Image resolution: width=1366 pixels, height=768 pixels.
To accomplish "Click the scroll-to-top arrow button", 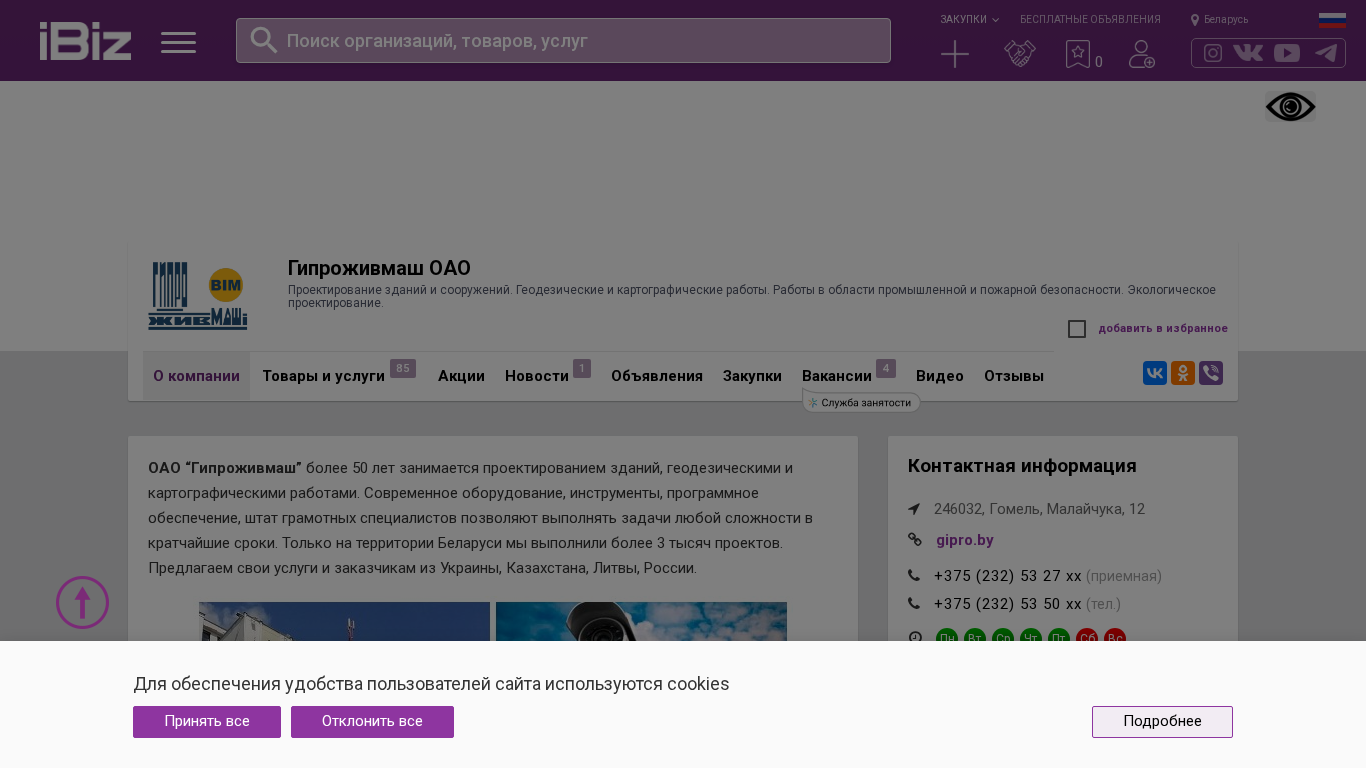I will tap(82, 602).
